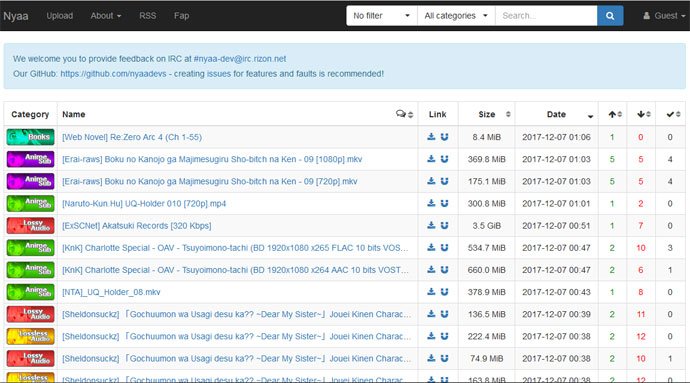Image resolution: width=690 pixels, height=383 pixels.
Task: Focus the Search text field
Action: (x=546, y=16)
